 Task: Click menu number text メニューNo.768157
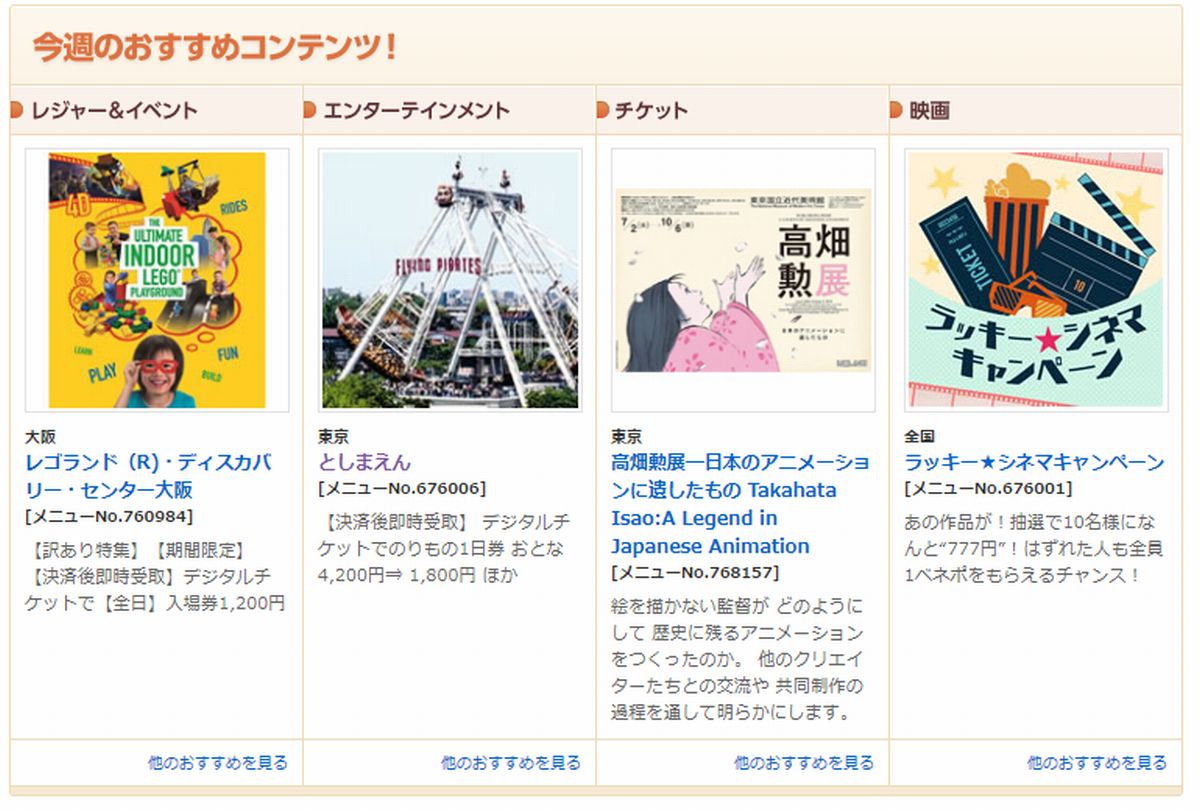coord(695,572)
